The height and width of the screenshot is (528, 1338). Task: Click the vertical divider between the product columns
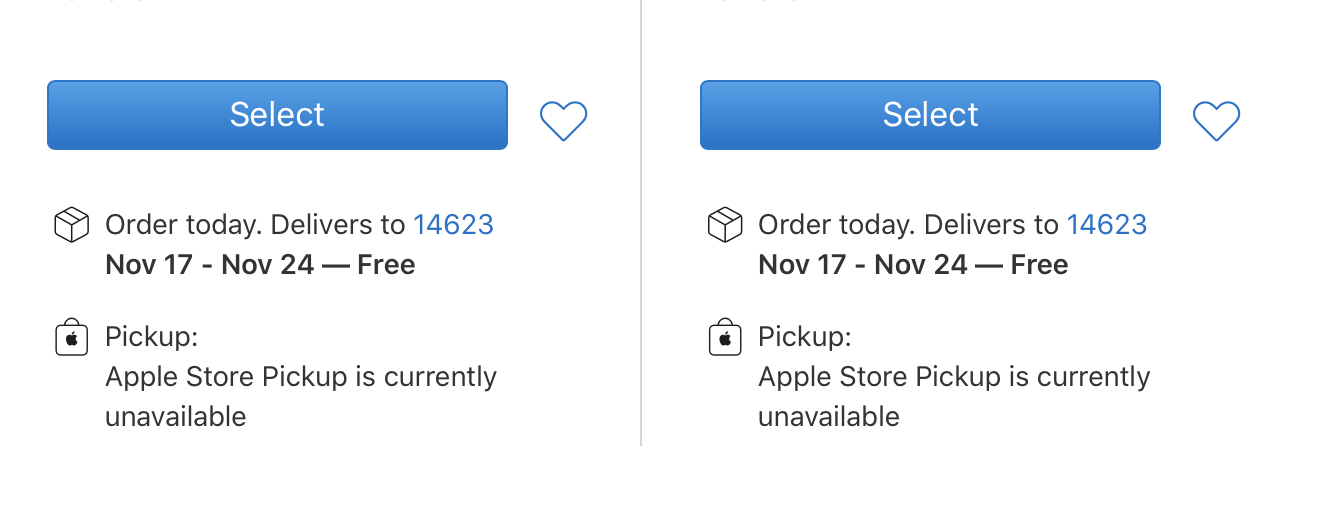click(641, 250)
